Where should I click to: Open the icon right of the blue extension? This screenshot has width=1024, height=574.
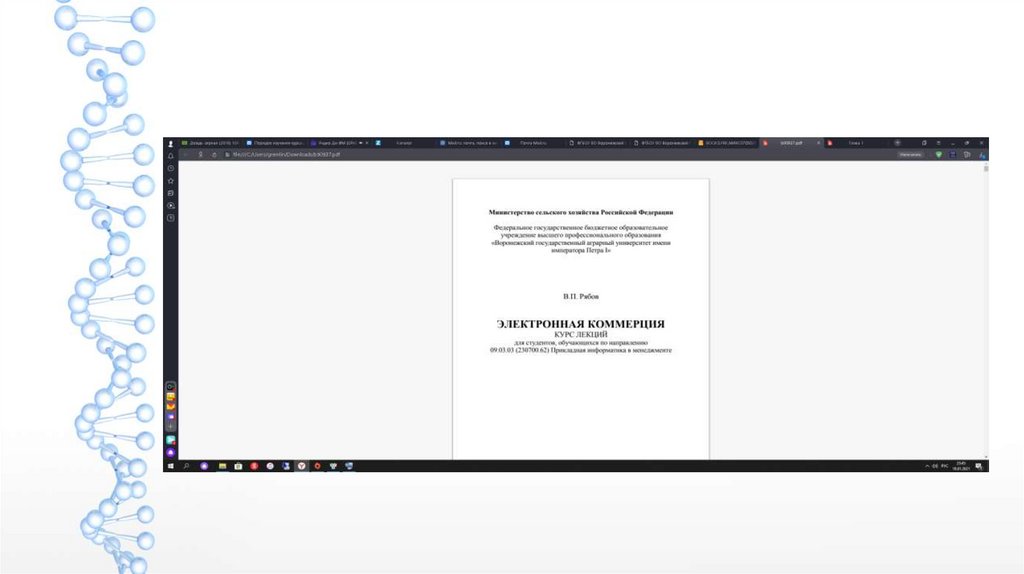[x=967, y=155]
